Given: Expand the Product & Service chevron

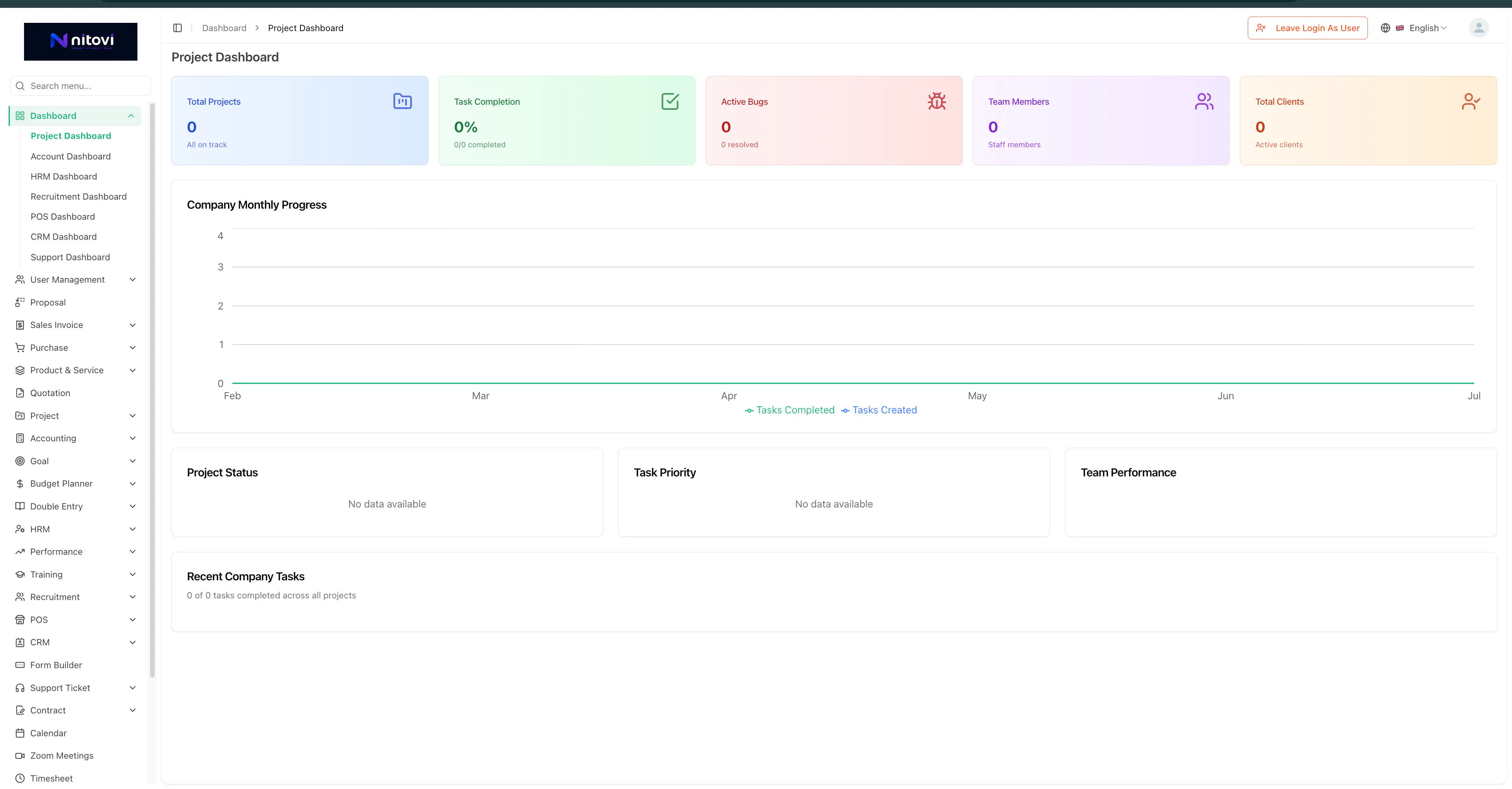Looking at the screenshot, I should [x=133, y=370].
